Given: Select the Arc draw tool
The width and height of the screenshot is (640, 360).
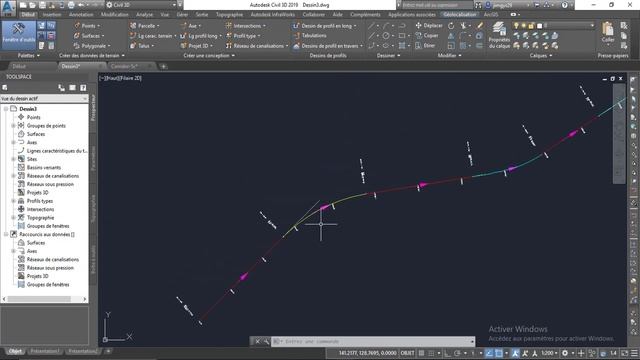Looking at the screenshot, I should (x=386, y=26).
